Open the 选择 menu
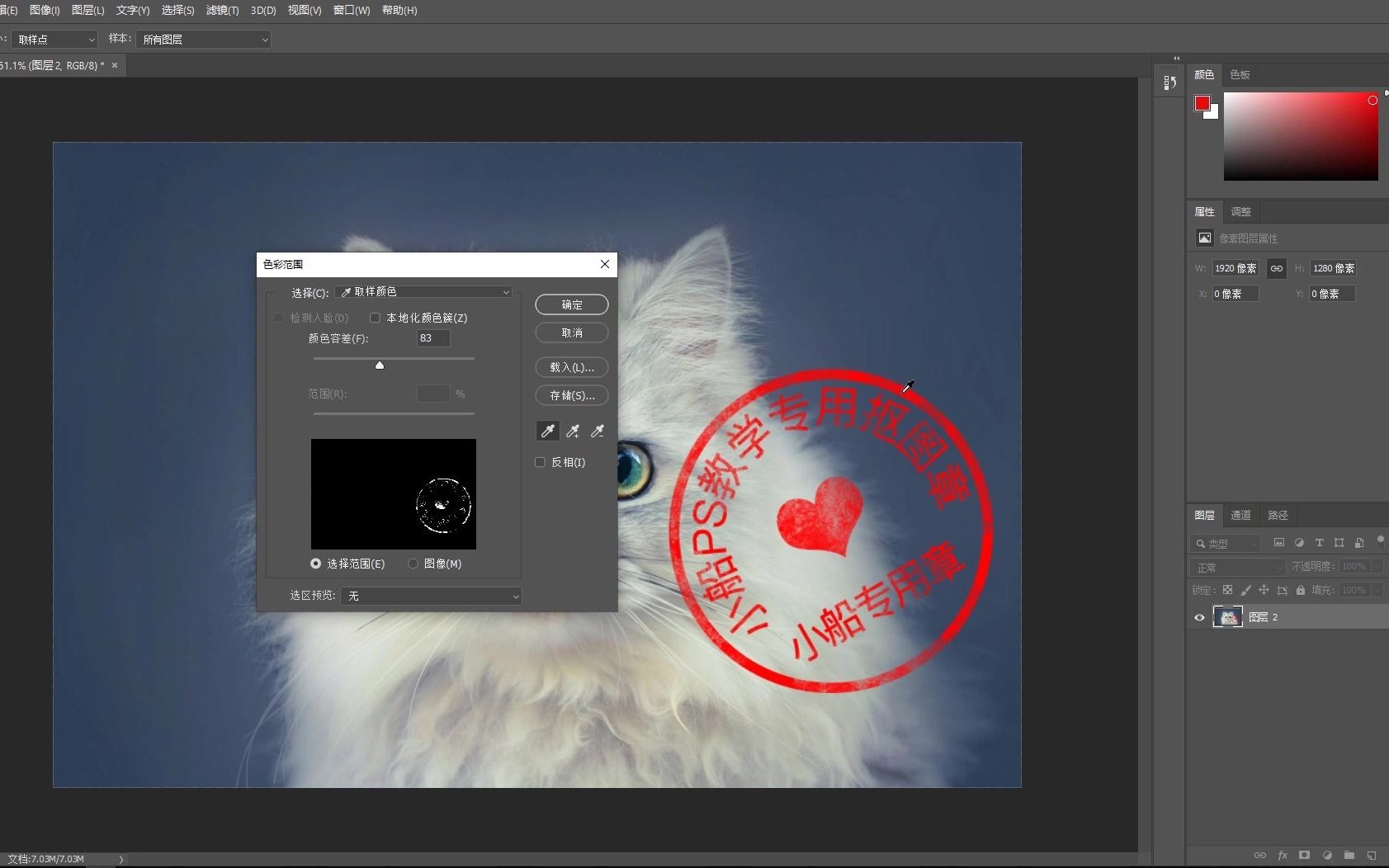 pyautogui.click(x=177, y=10)
